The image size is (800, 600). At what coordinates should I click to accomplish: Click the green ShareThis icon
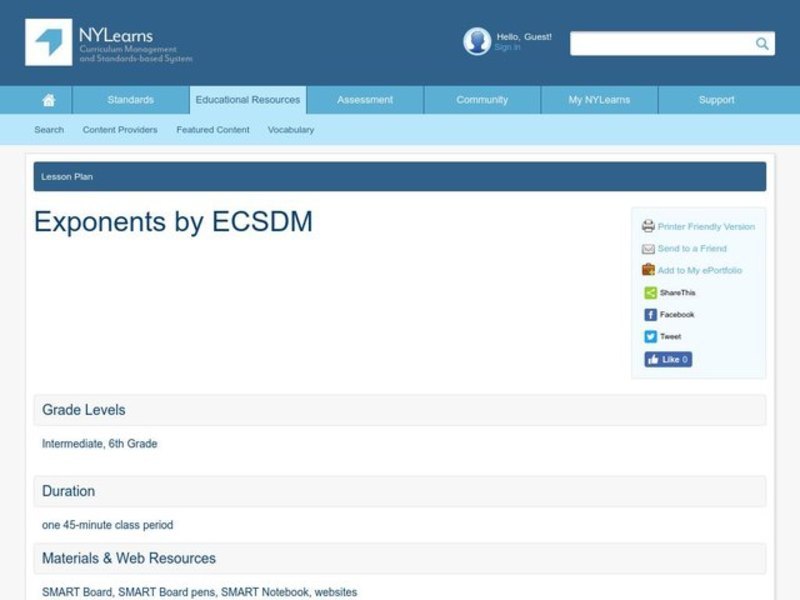click(x=650, y=293)
